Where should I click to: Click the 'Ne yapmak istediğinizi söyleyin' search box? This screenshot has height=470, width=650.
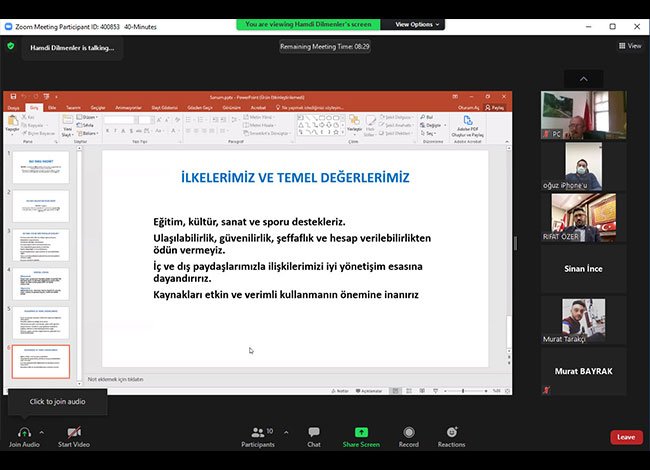310,108
